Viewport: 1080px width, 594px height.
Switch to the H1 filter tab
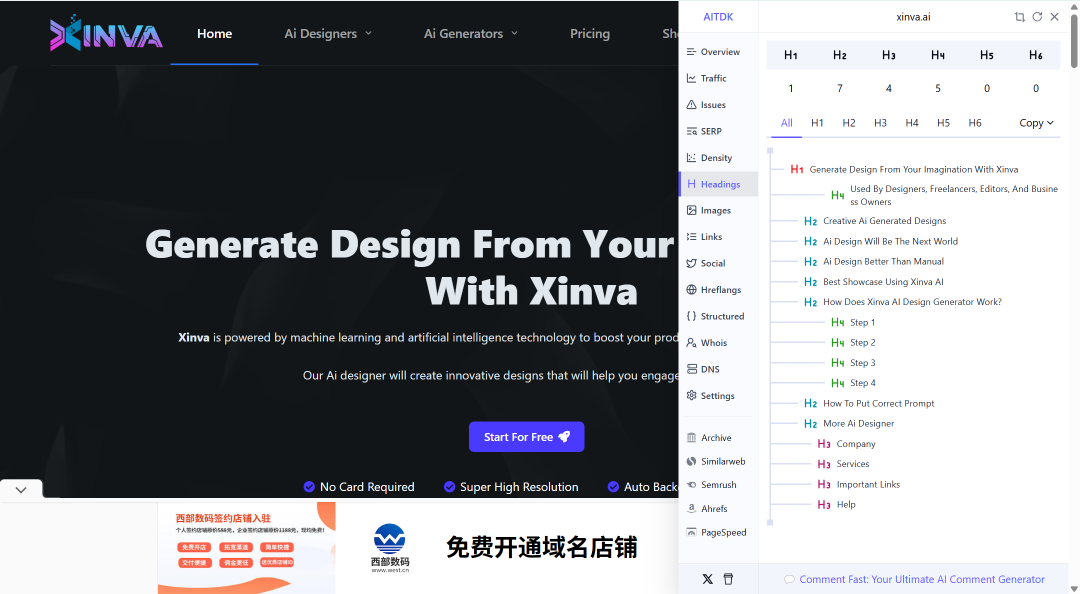[x=817, y=123]
